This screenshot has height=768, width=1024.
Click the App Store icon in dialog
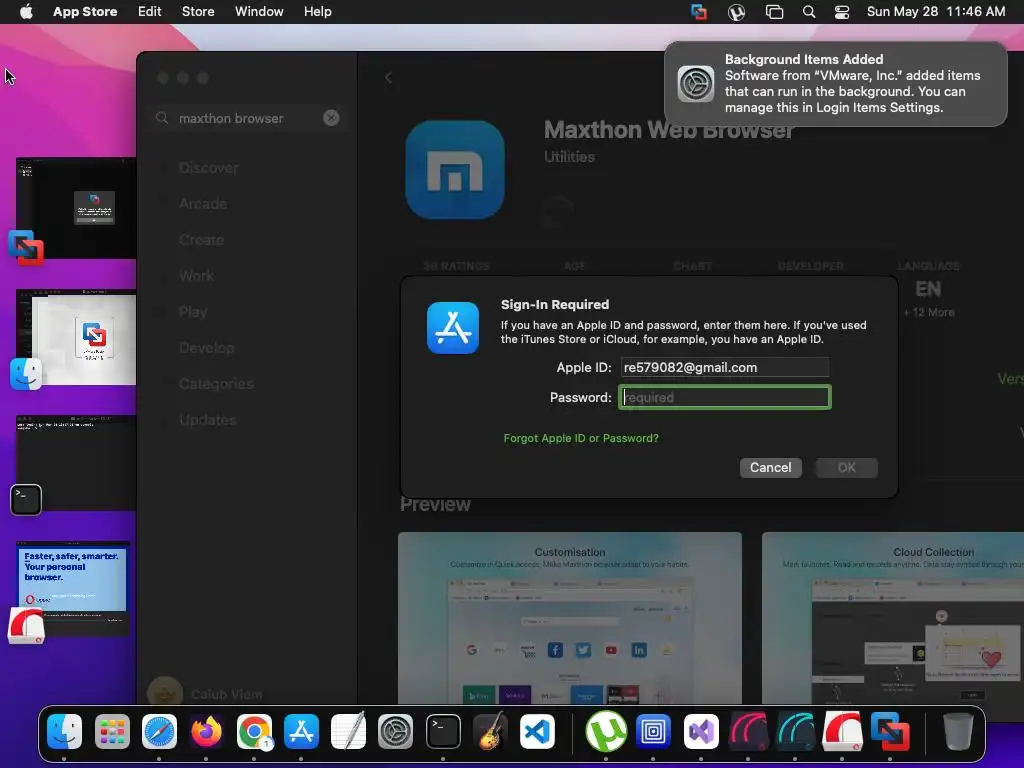pyautogui.click(x=453, y=328)
